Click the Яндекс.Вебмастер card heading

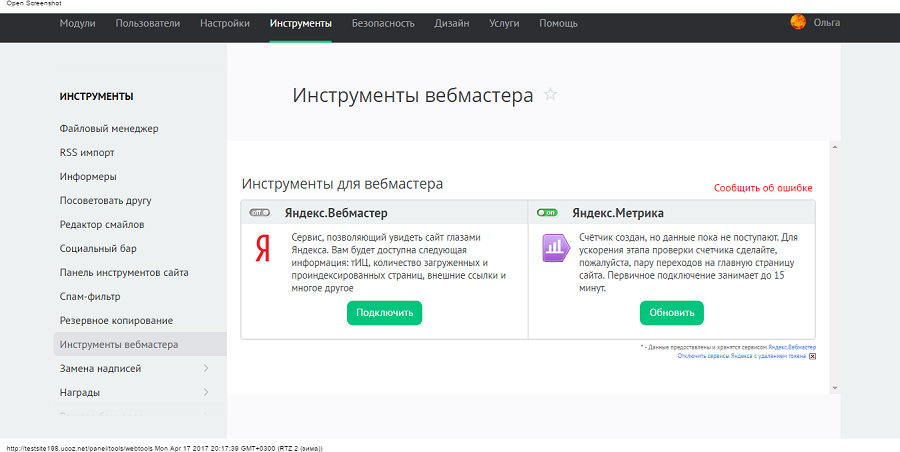pyautogui.click(x=336, y=213)
